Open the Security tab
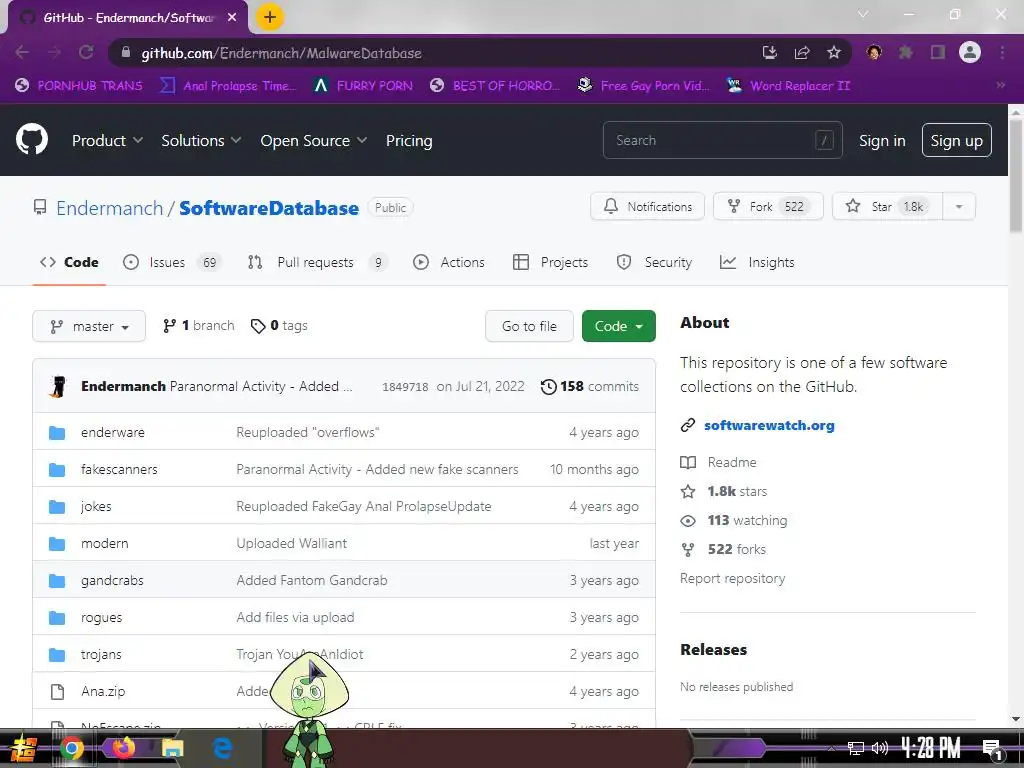The image size is (1024, 768). (654, 262)
